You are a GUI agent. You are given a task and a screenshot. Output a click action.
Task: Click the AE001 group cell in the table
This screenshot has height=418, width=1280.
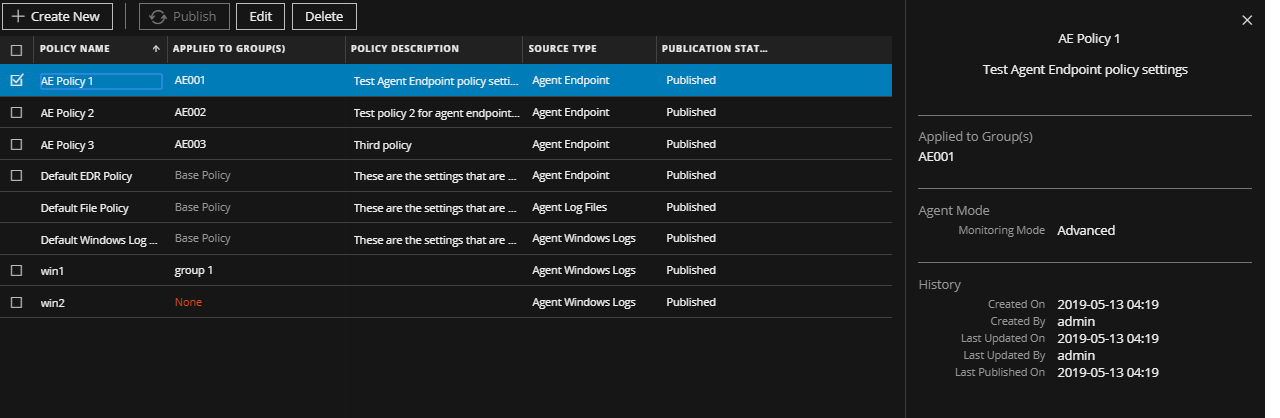190,80
